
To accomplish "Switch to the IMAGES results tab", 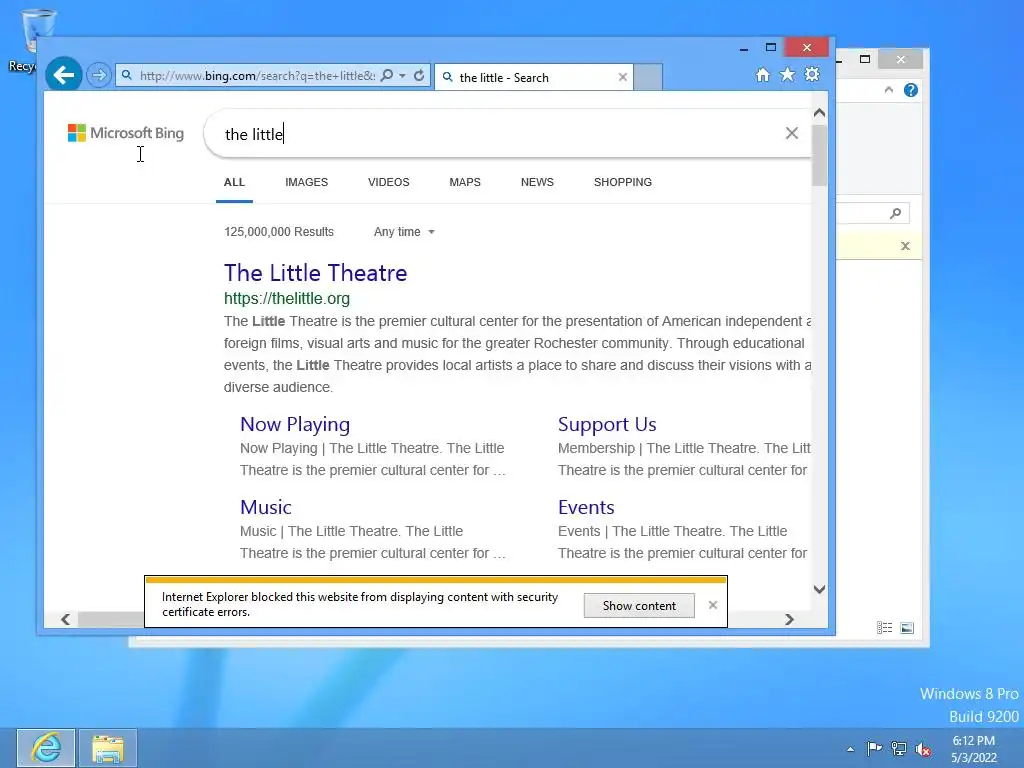I will [306, 182].
